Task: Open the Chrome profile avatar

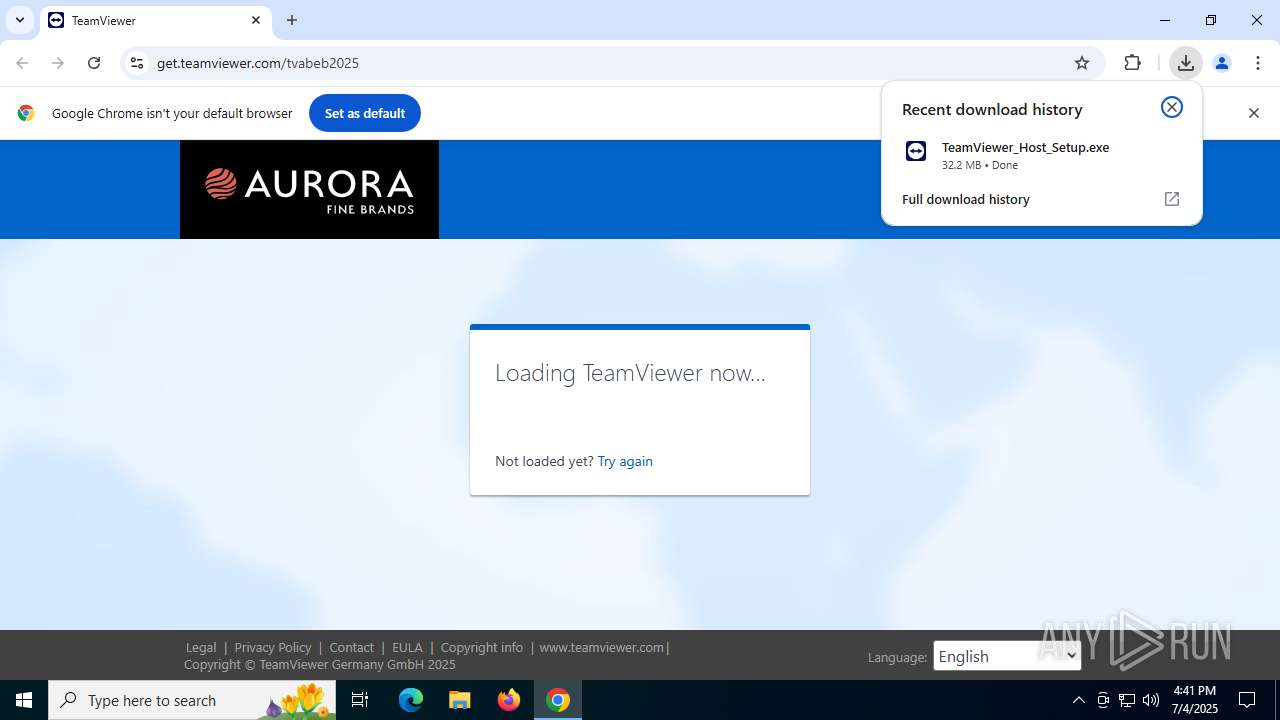Action: pyautogui.click(x=1222, y=63)
